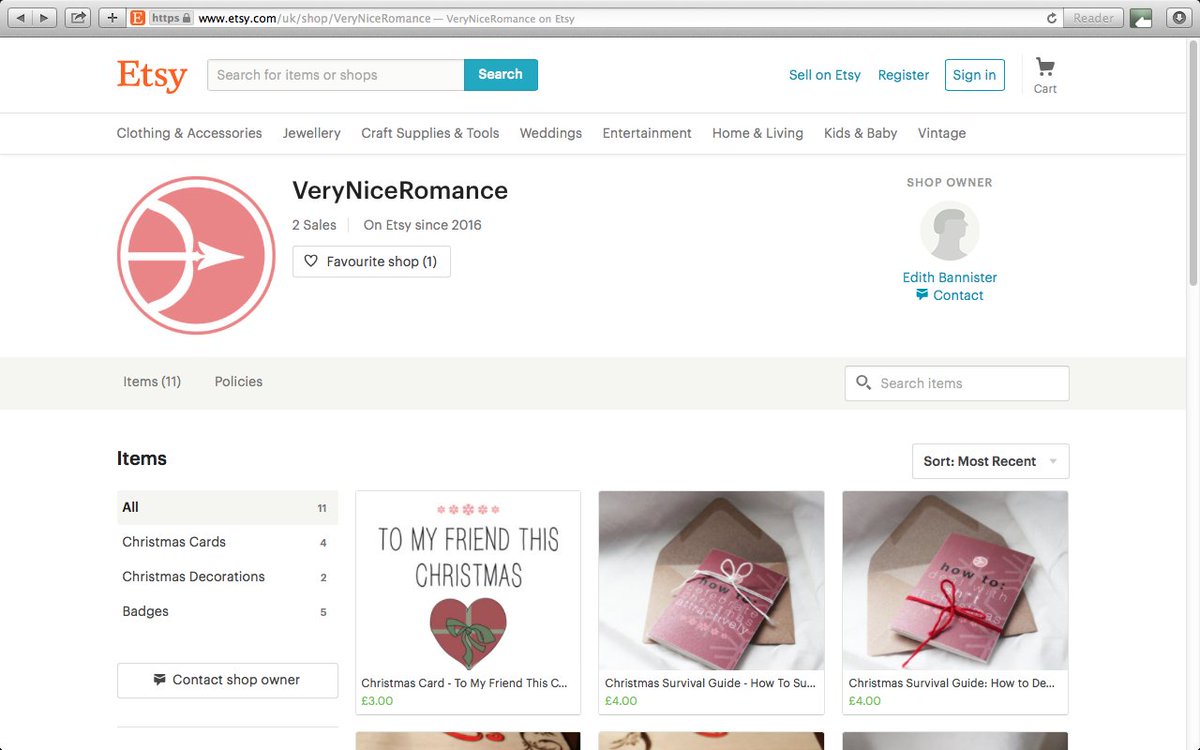Focus the Search items field

(x=957, y=383)
